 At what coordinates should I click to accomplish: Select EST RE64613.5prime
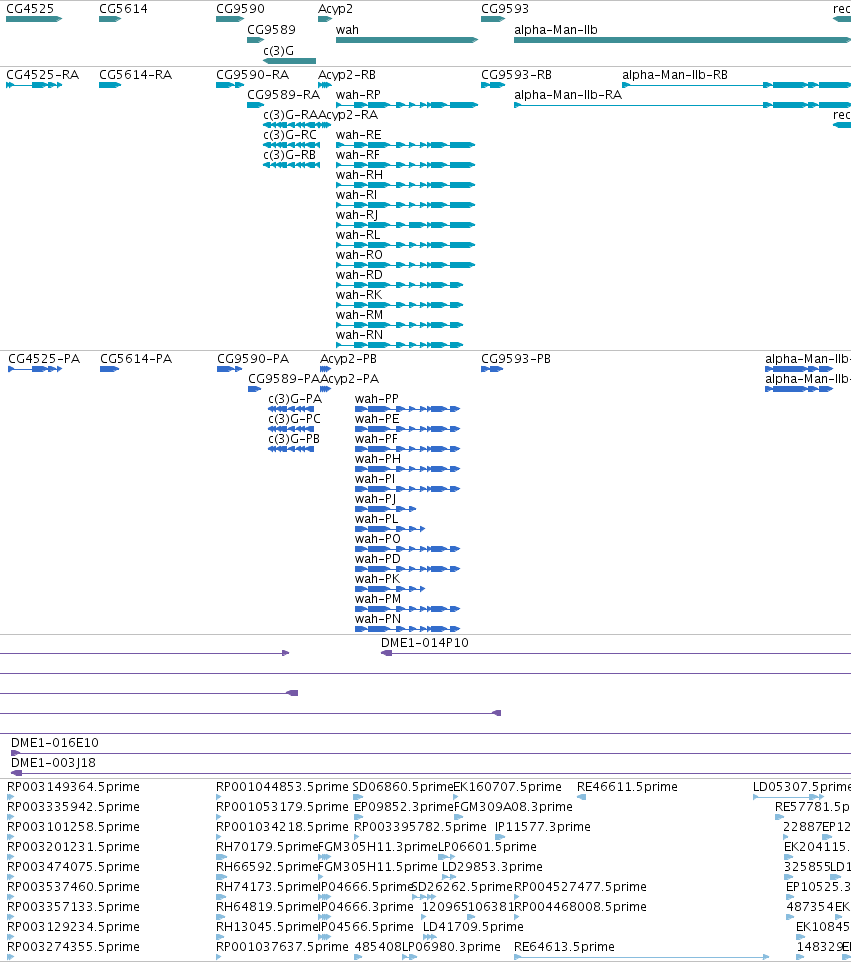(564, 947)
